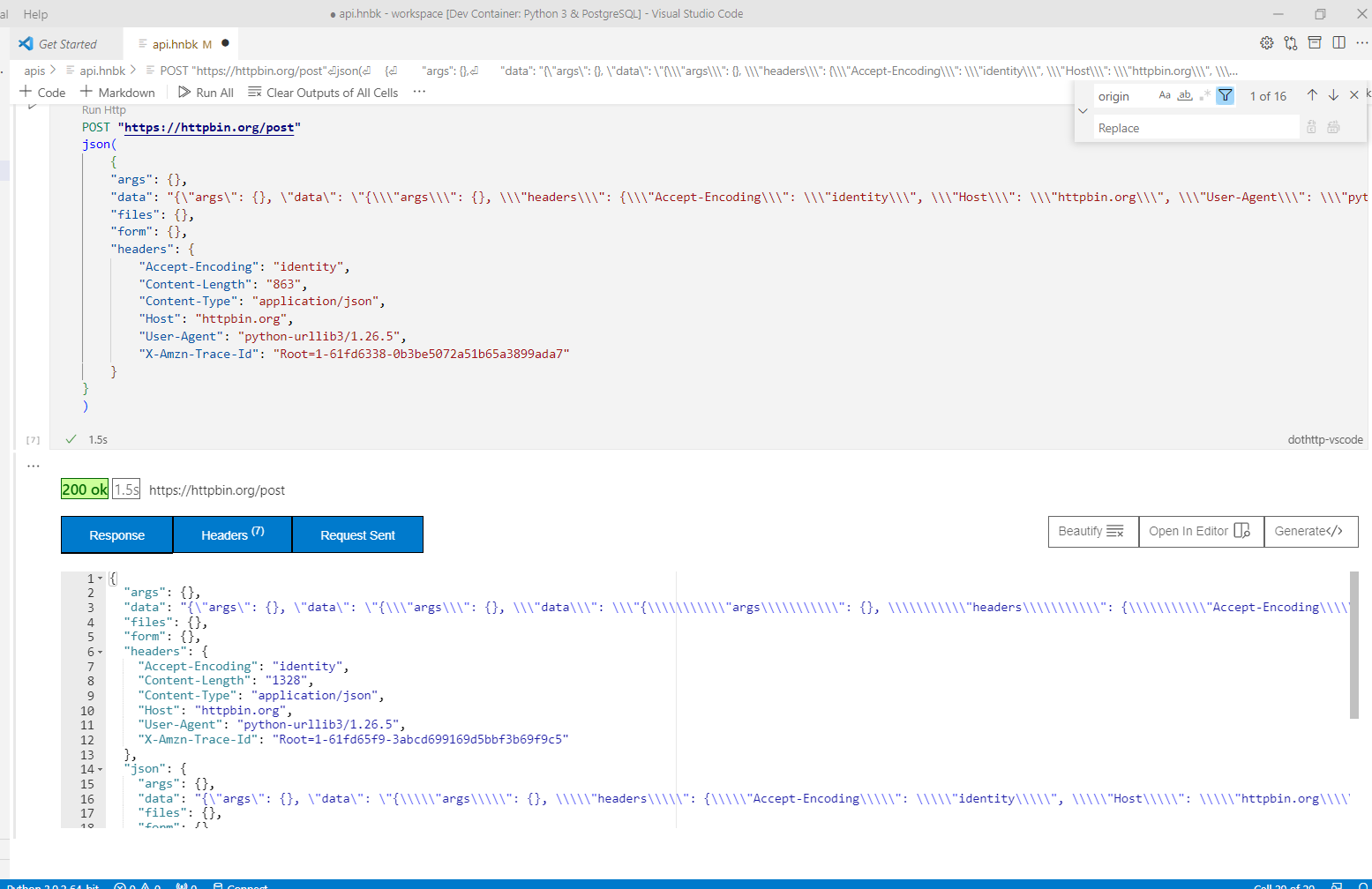Image resolution: width=1372 pixels, height=889 pixels.
Task: Switch to the Response tab
Action: tap(116, 535)
